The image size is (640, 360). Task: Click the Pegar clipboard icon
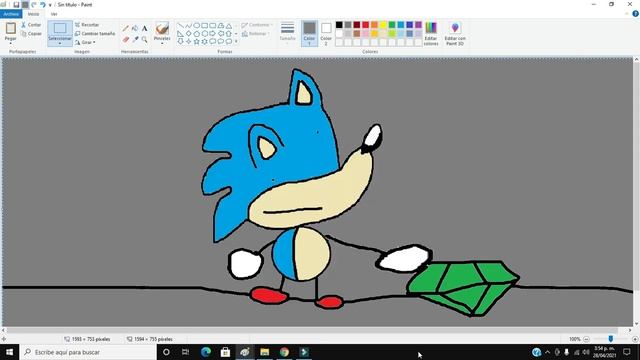[x=11, y=28]
